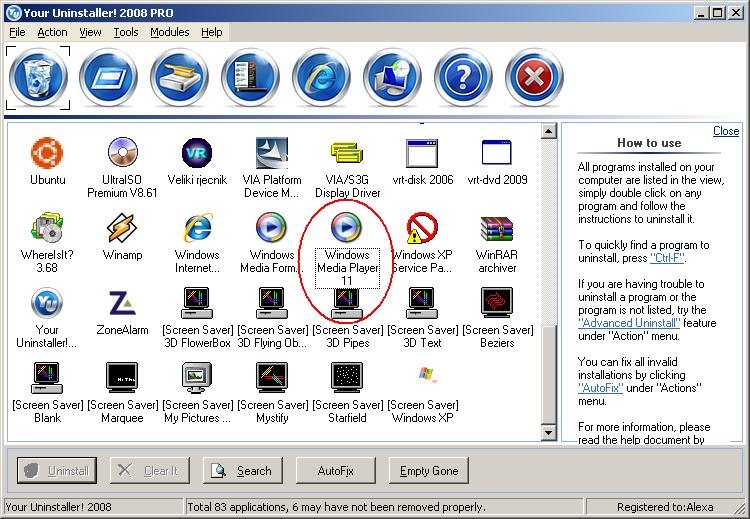750x519 pixels.
Task: Open the Modules menu
Action: click(x=170, y=32)
